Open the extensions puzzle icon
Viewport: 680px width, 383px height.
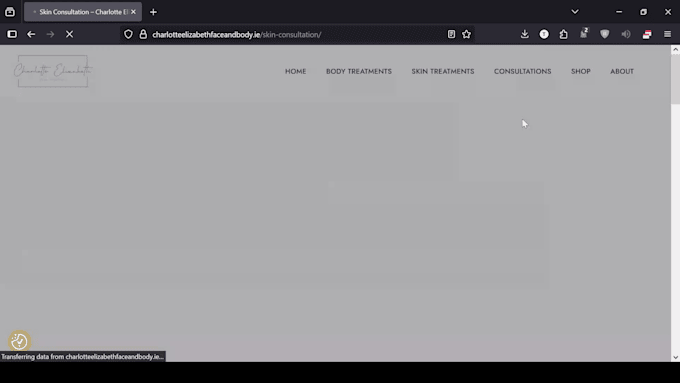[x=563, y=34]
